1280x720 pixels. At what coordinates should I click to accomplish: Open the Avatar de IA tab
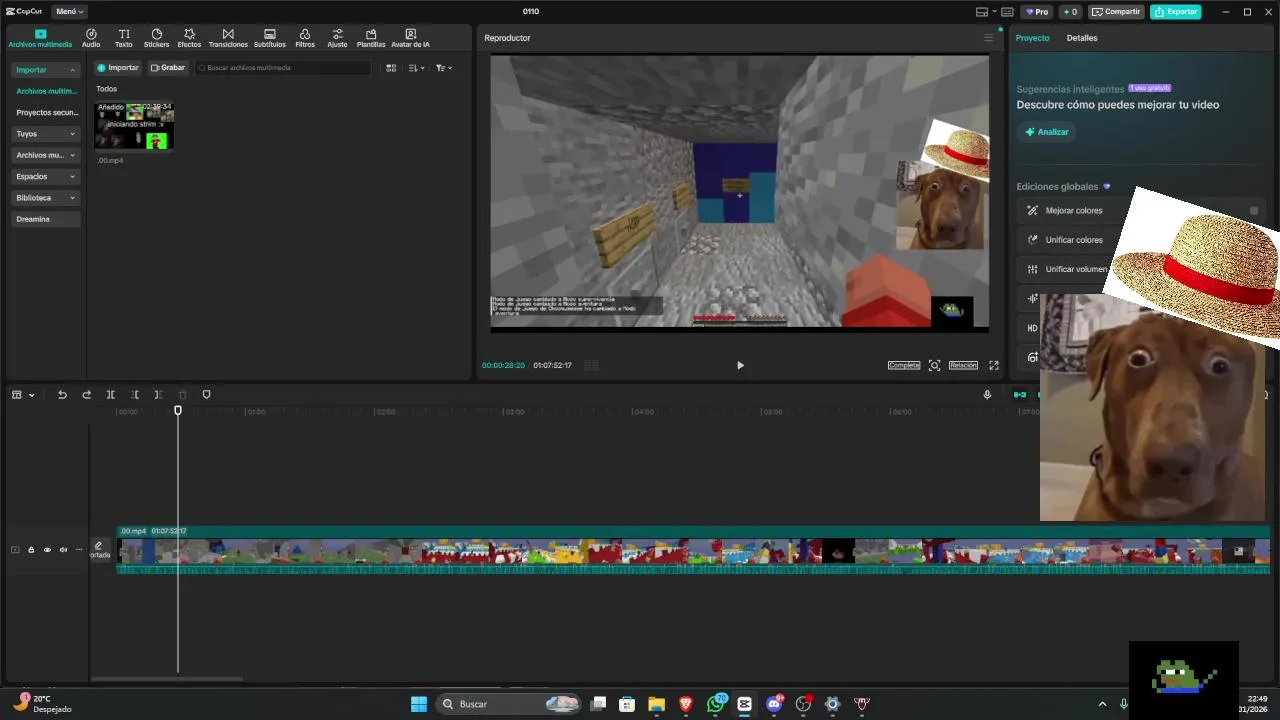(x=410, y=38)
